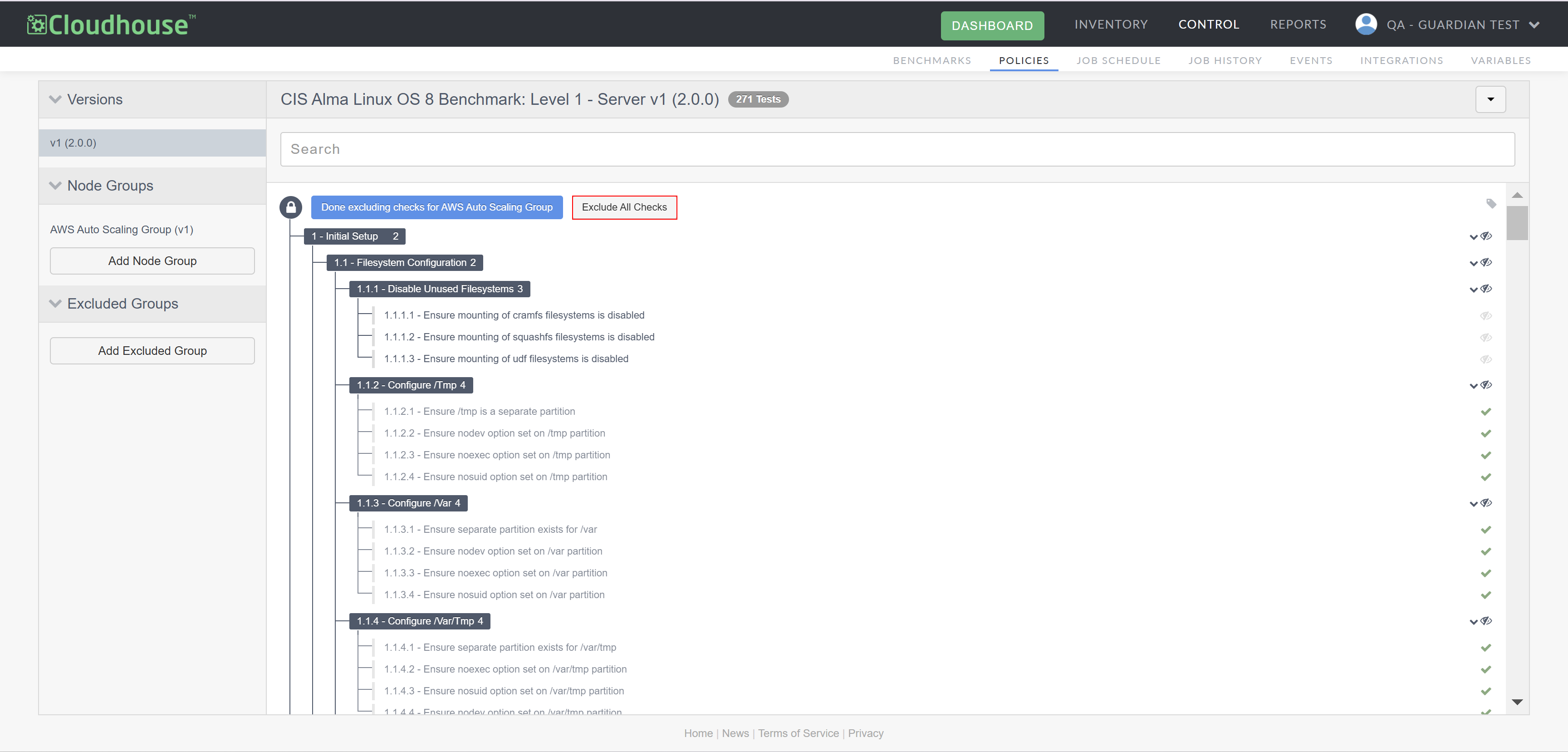Open the Home footer link
This screenshot has width=1568, height=752.
698,733
